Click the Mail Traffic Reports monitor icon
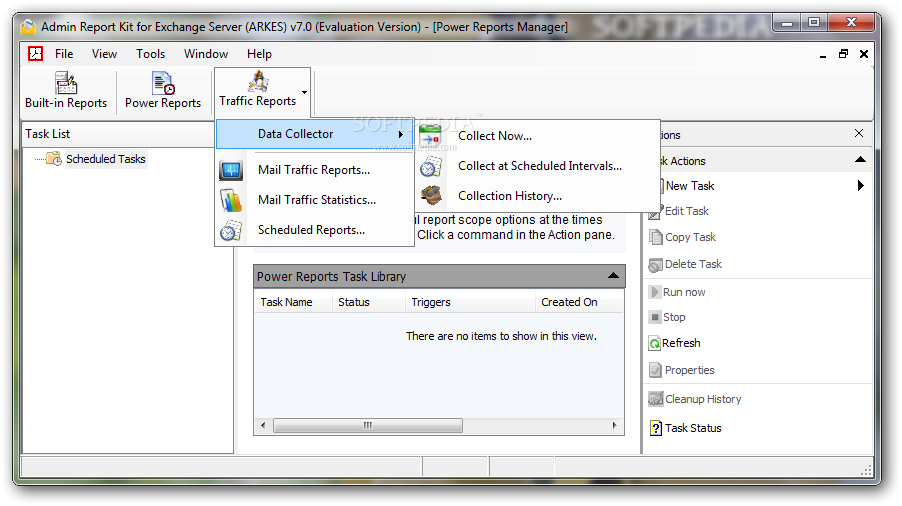This screenshot has width=902, height=506. coord(231,170)
